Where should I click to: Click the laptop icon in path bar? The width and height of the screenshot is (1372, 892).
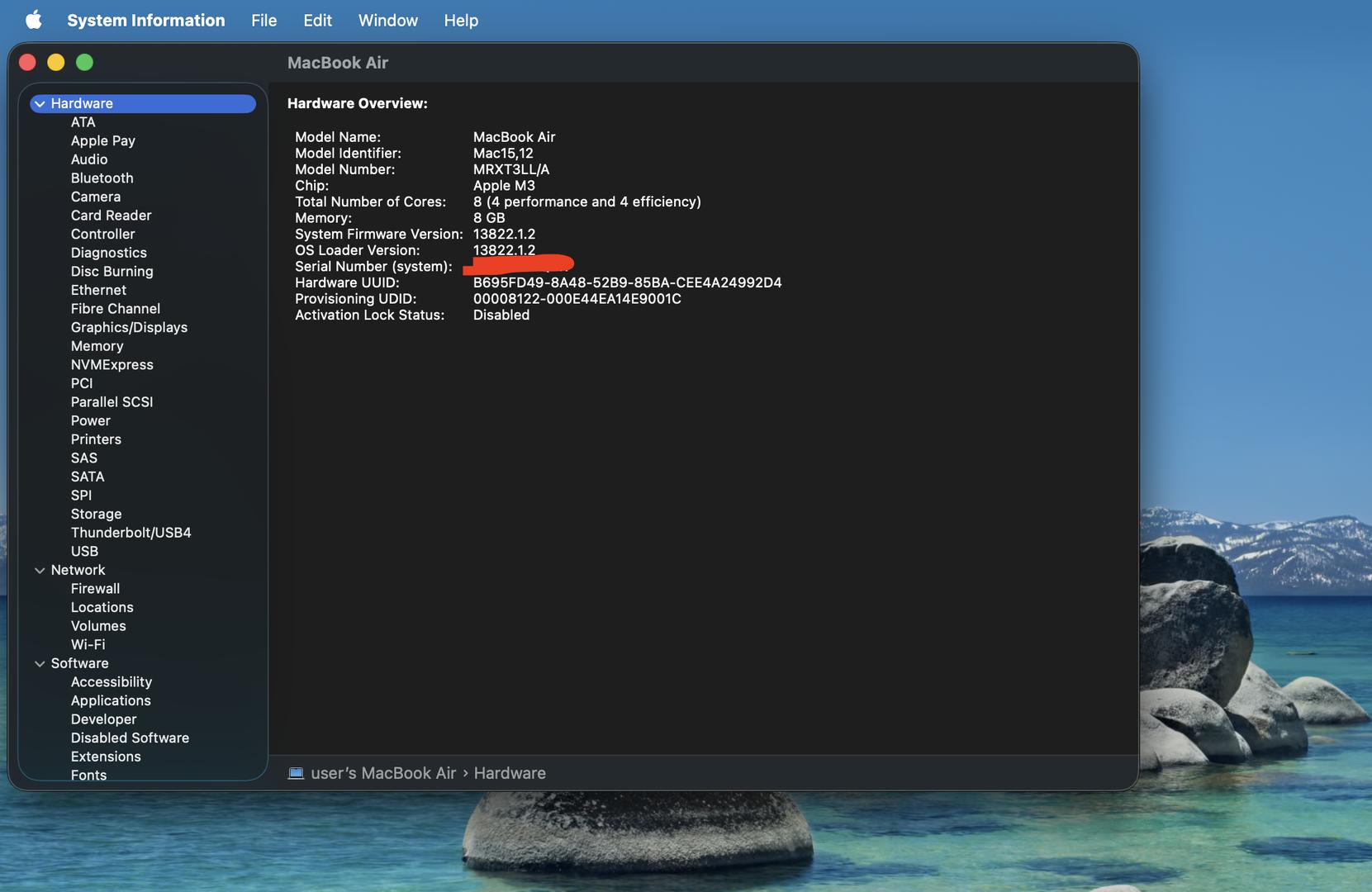click(x=296, y=773)
